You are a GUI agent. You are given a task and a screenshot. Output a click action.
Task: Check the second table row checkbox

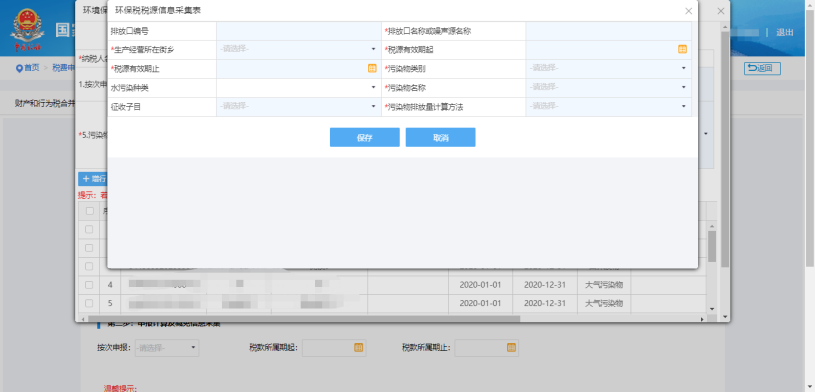(89, 247)
